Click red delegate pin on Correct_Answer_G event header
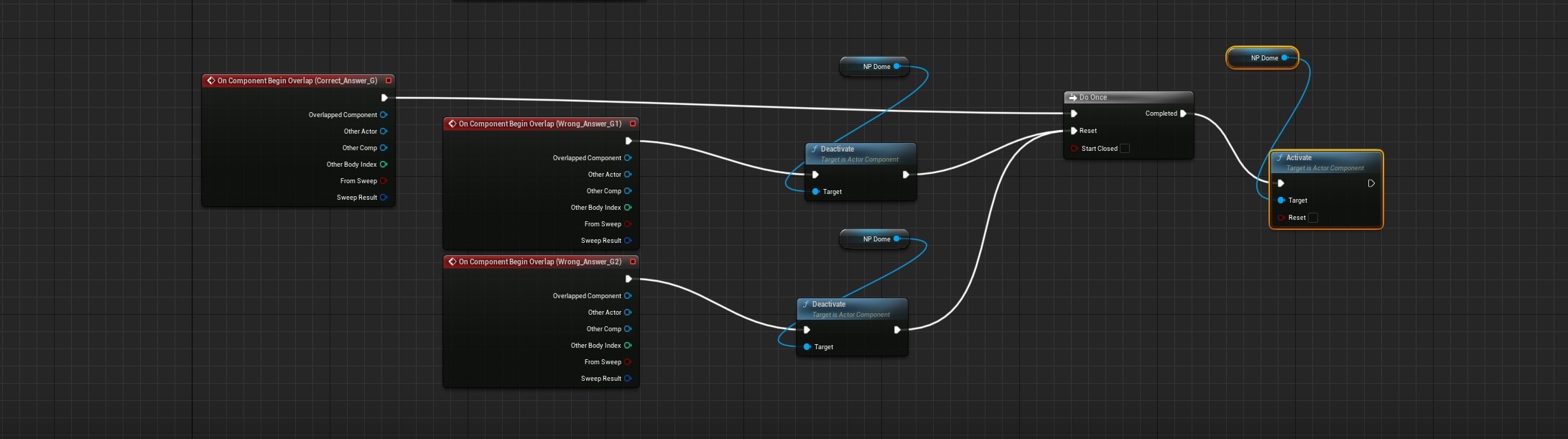1568x439 pixels. (x=389, y=80)
